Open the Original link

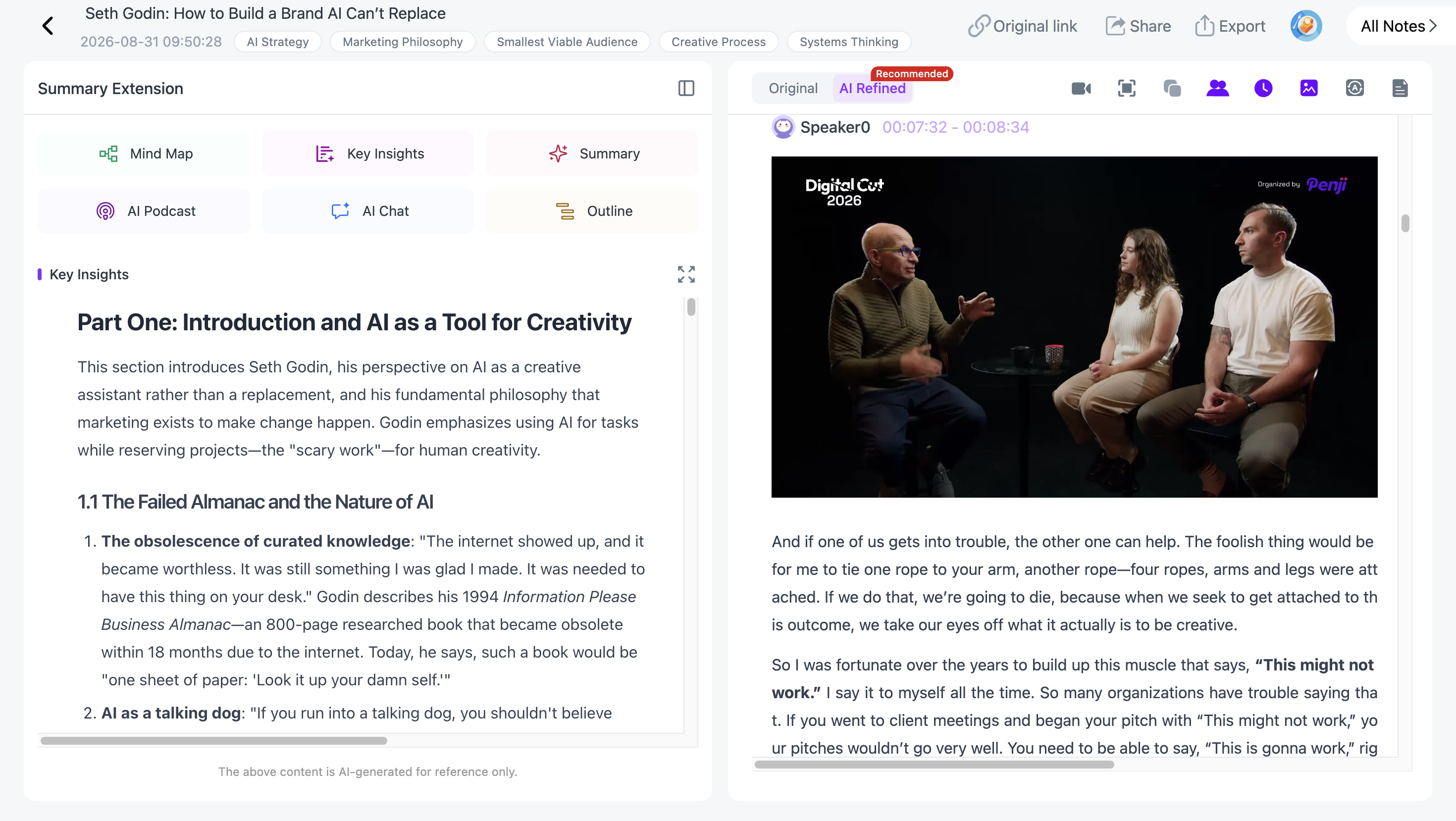1022,26
